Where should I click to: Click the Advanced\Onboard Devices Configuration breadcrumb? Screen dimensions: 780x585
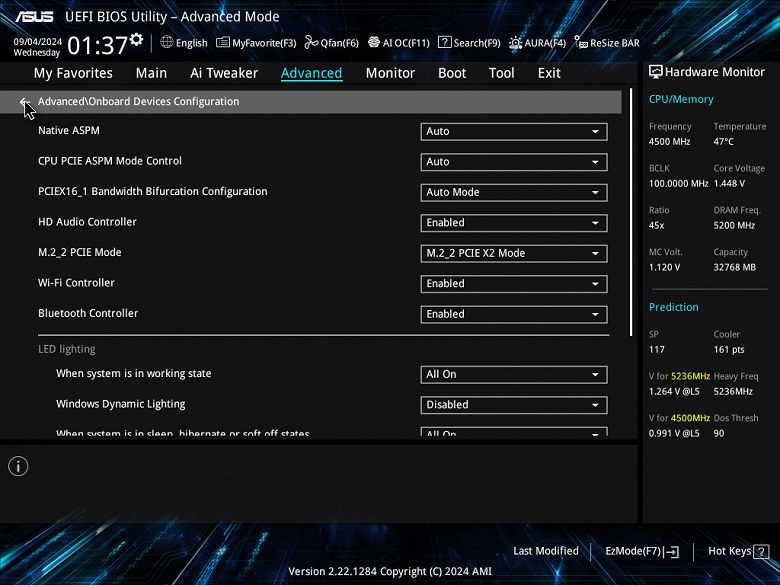(138, 101)
